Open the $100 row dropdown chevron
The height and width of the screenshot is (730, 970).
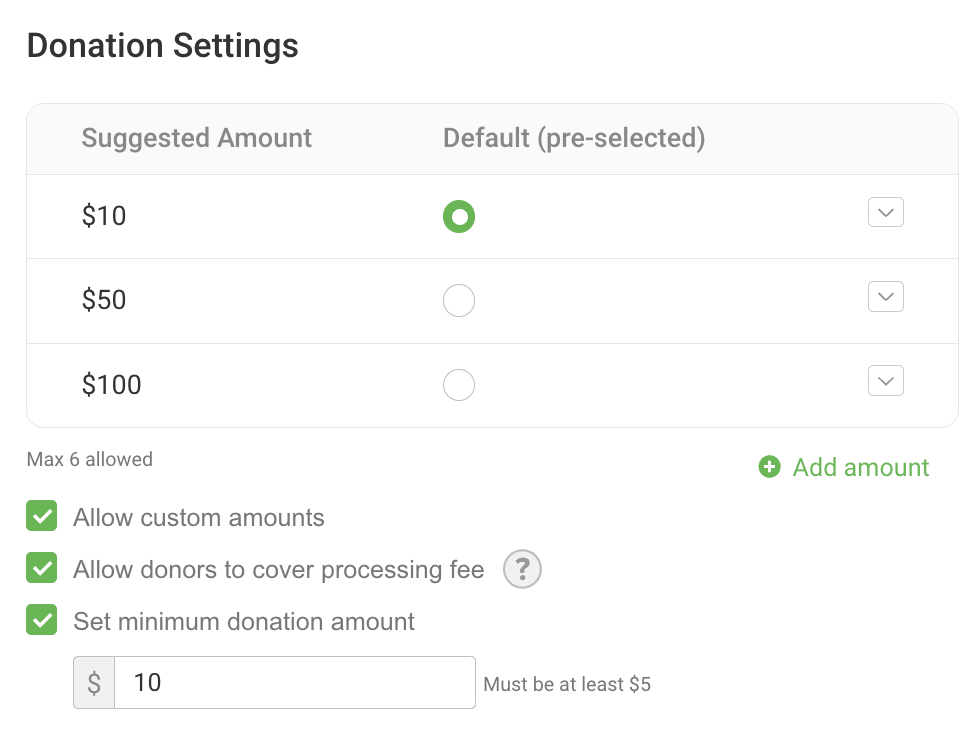[x=886, y=380]
